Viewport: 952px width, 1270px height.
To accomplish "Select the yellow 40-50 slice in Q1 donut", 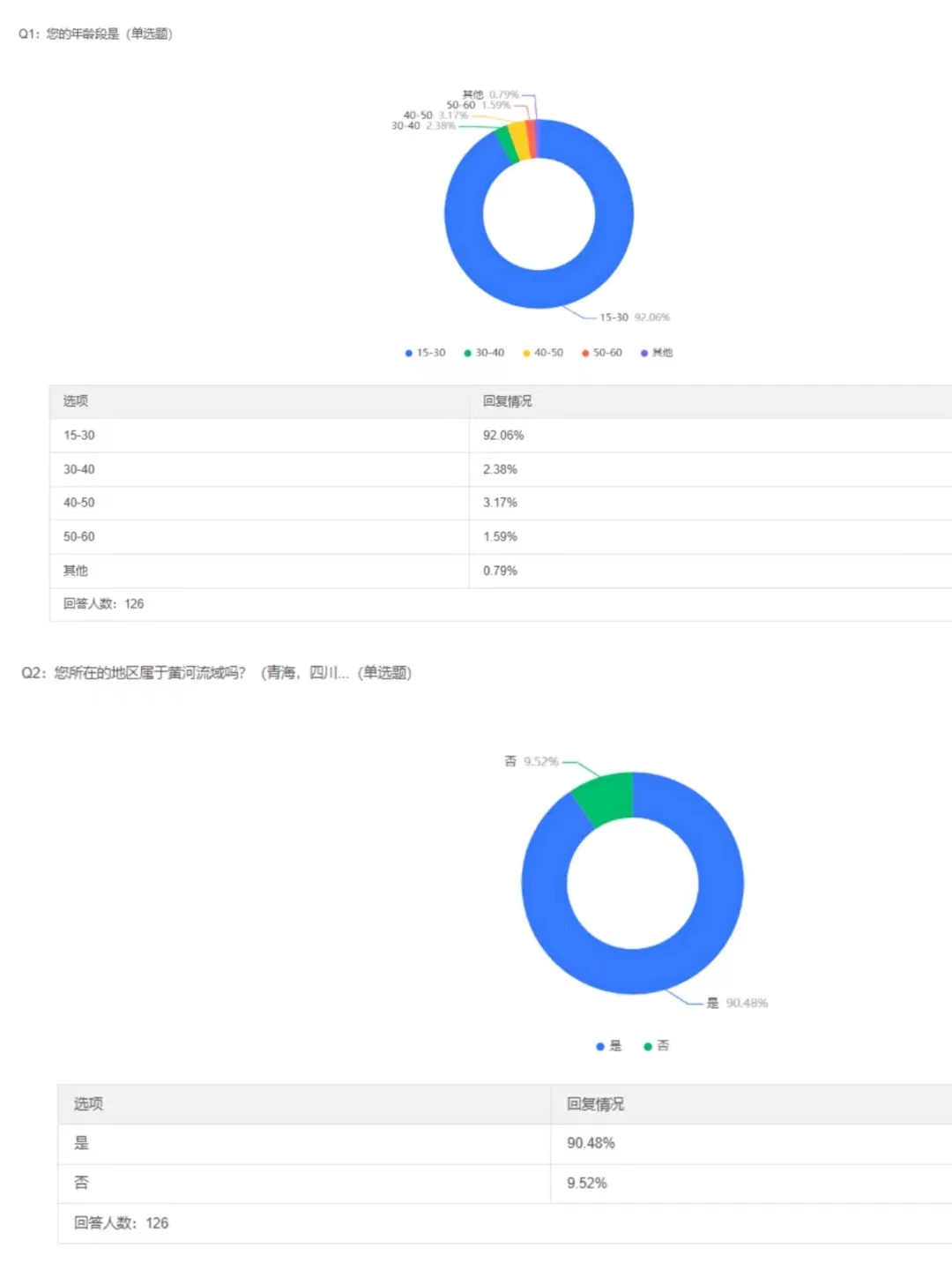I will pos(517,142).
